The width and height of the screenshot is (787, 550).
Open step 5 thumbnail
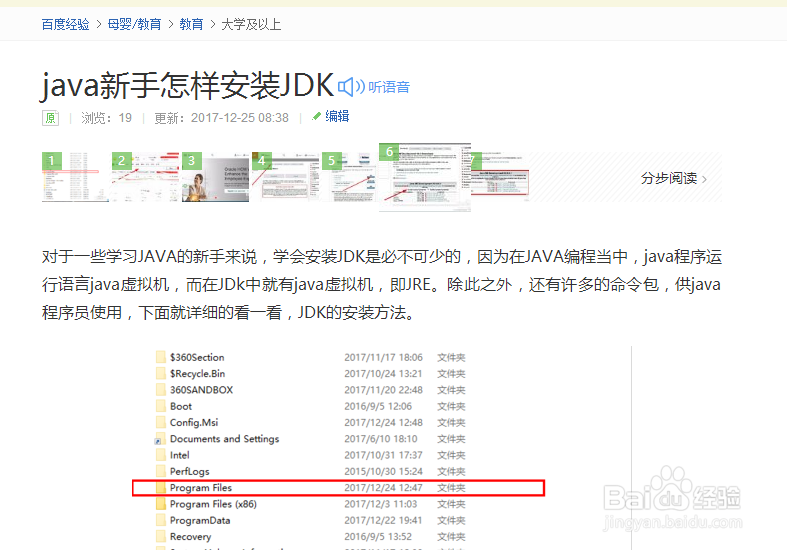[349, 177]
